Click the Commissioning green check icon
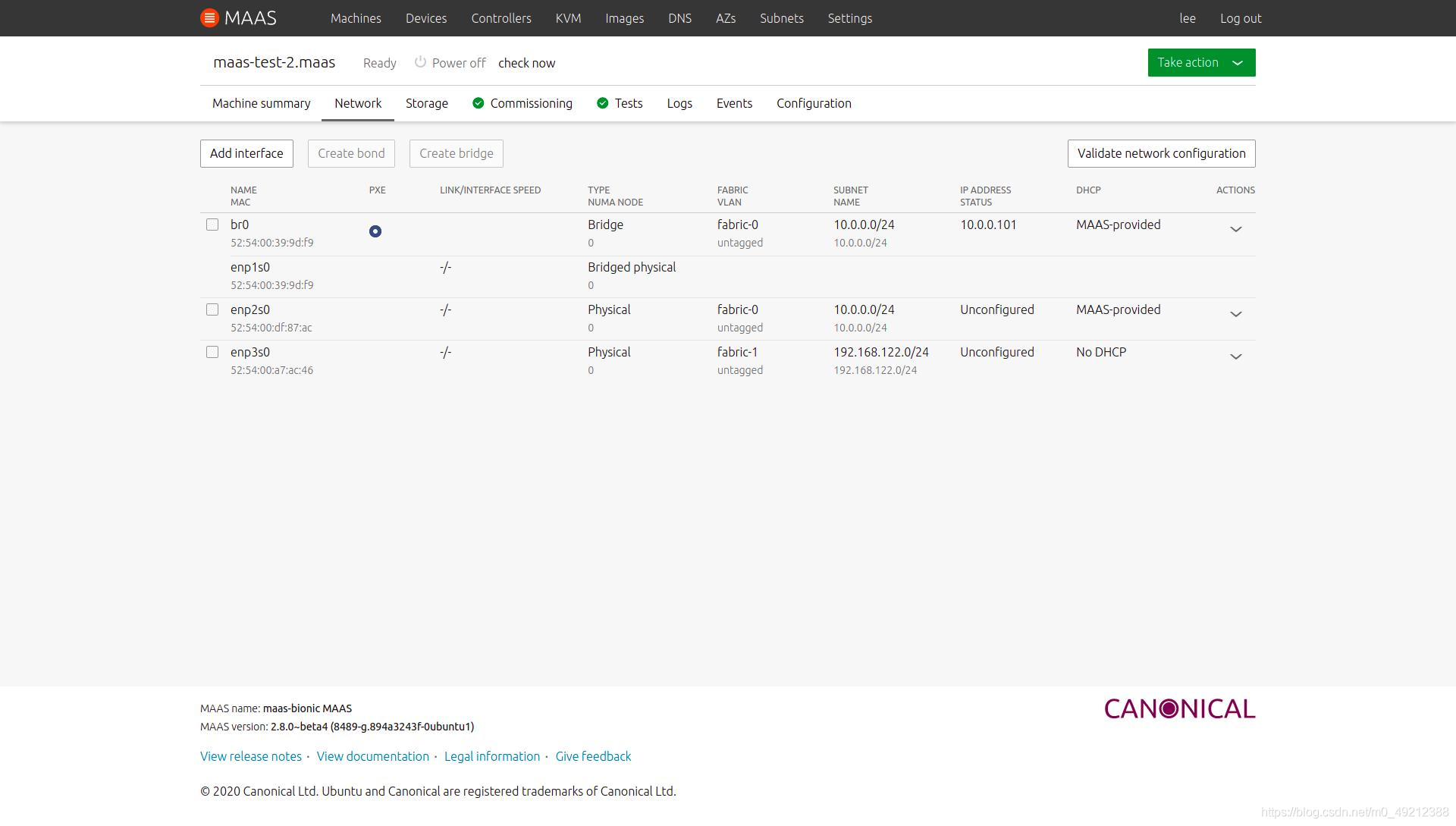Screen dimensions: 1456x826 478,103
